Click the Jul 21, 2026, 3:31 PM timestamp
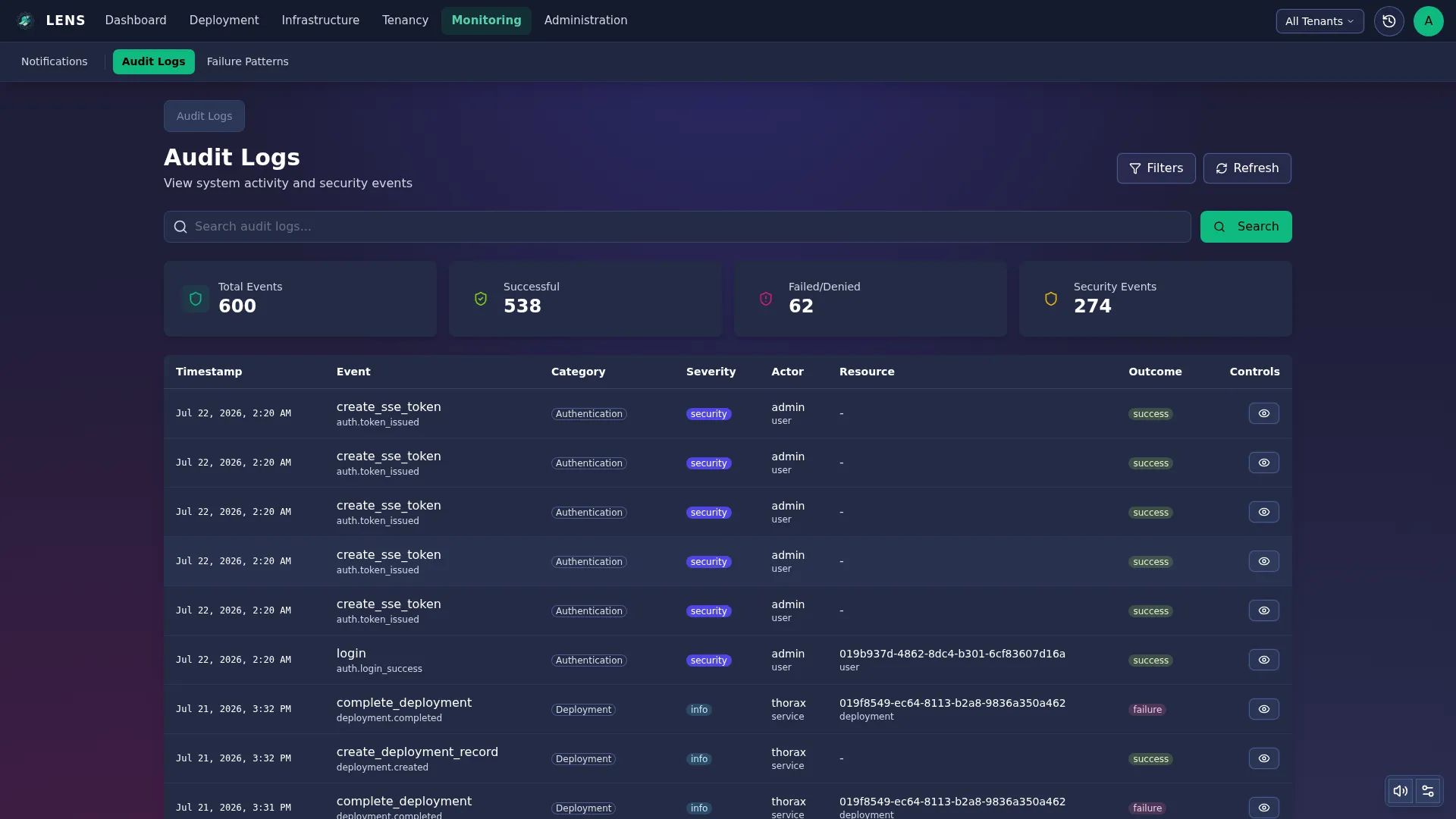 coord(234,808)
